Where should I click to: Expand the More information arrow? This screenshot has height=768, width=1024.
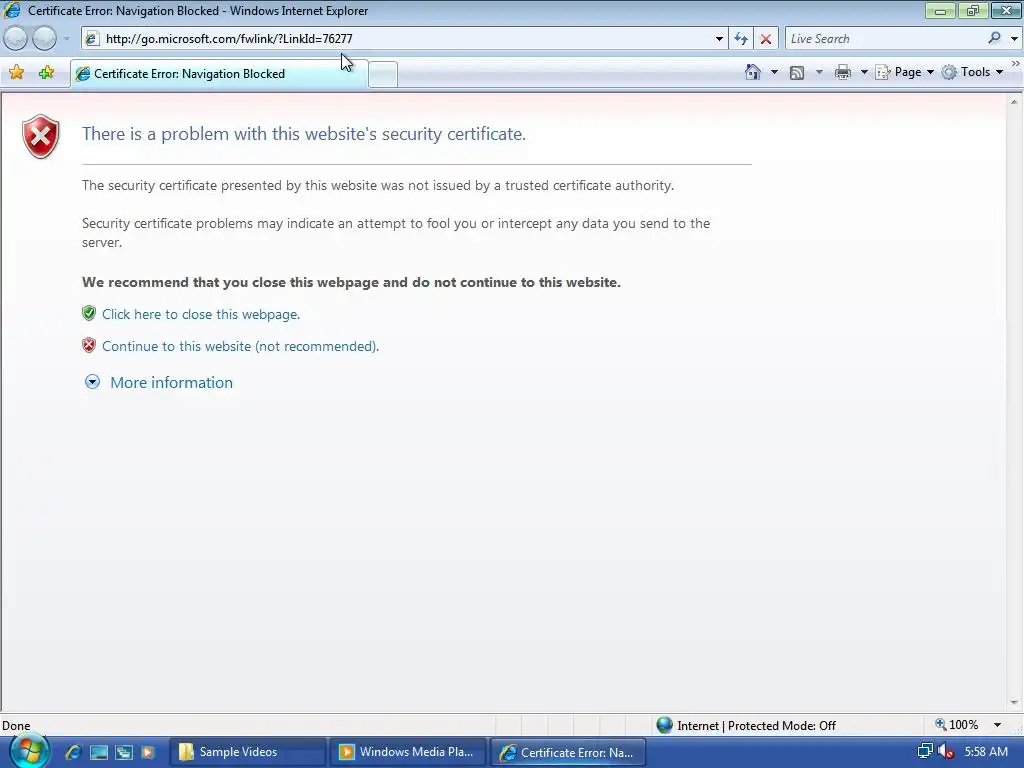(x=93, y=382)
